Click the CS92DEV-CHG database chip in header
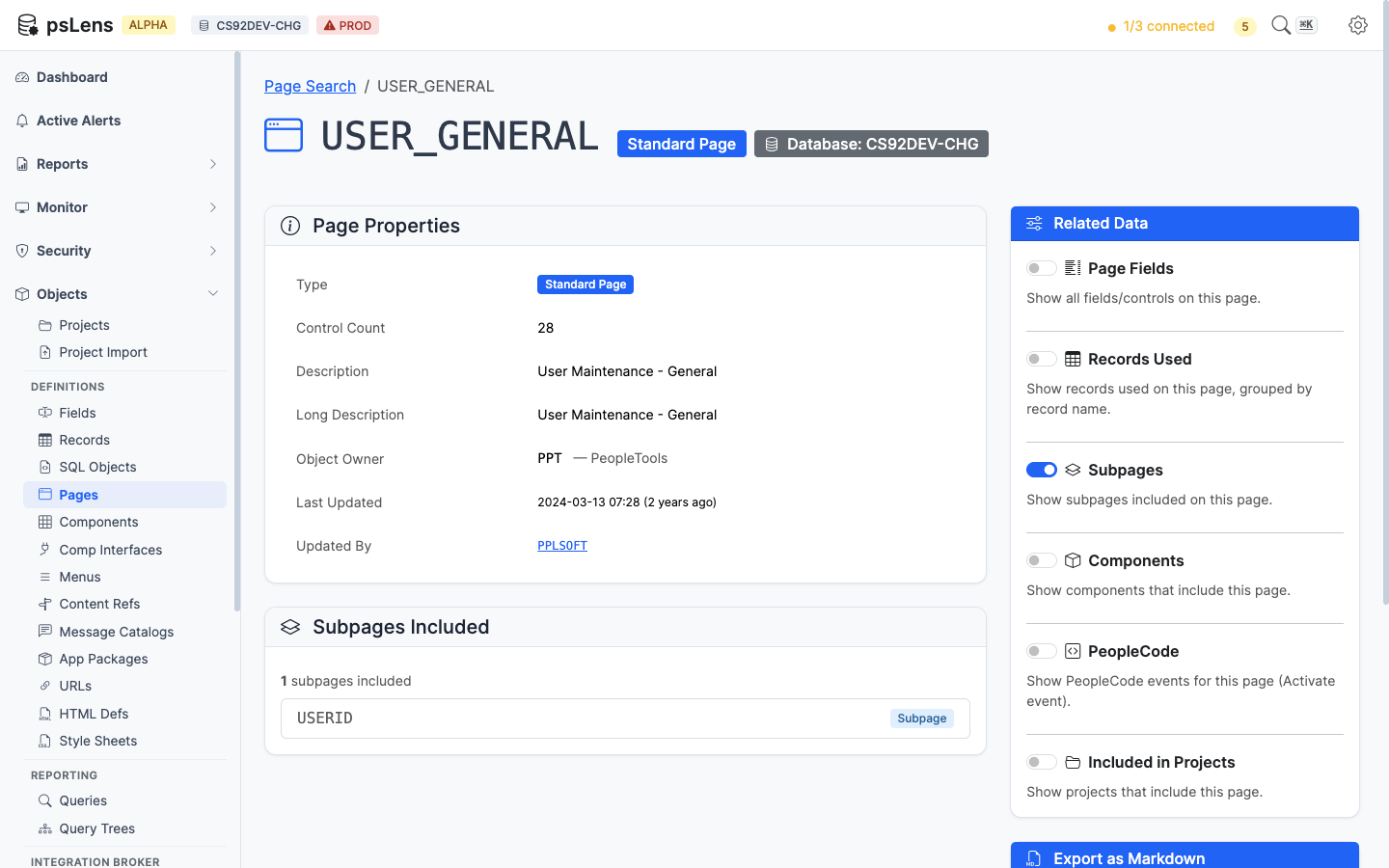This screenshot has width=1389, height=868. [250, 25]
